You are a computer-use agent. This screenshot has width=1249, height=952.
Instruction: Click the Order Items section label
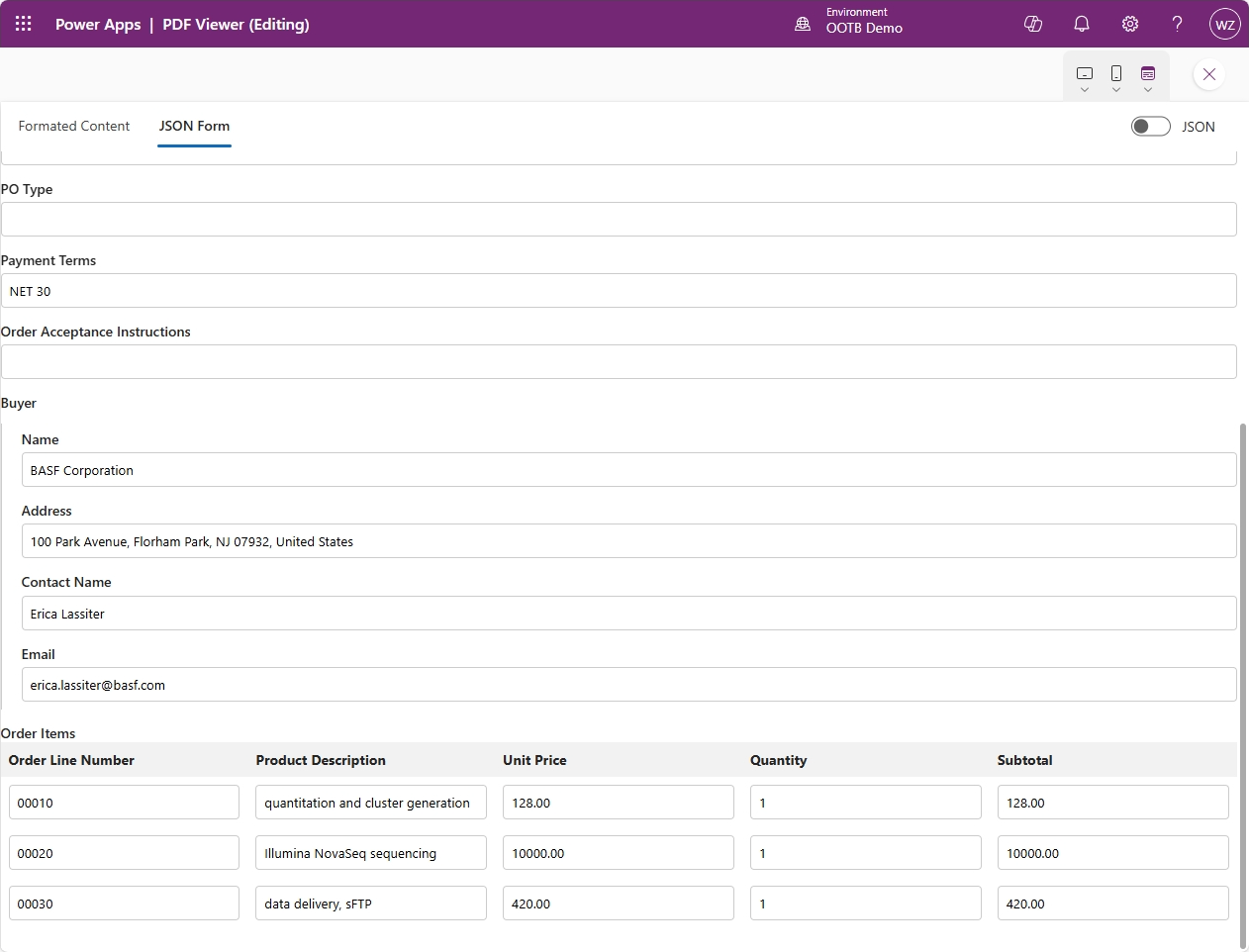pyautogui.click(x=38, y=733)
